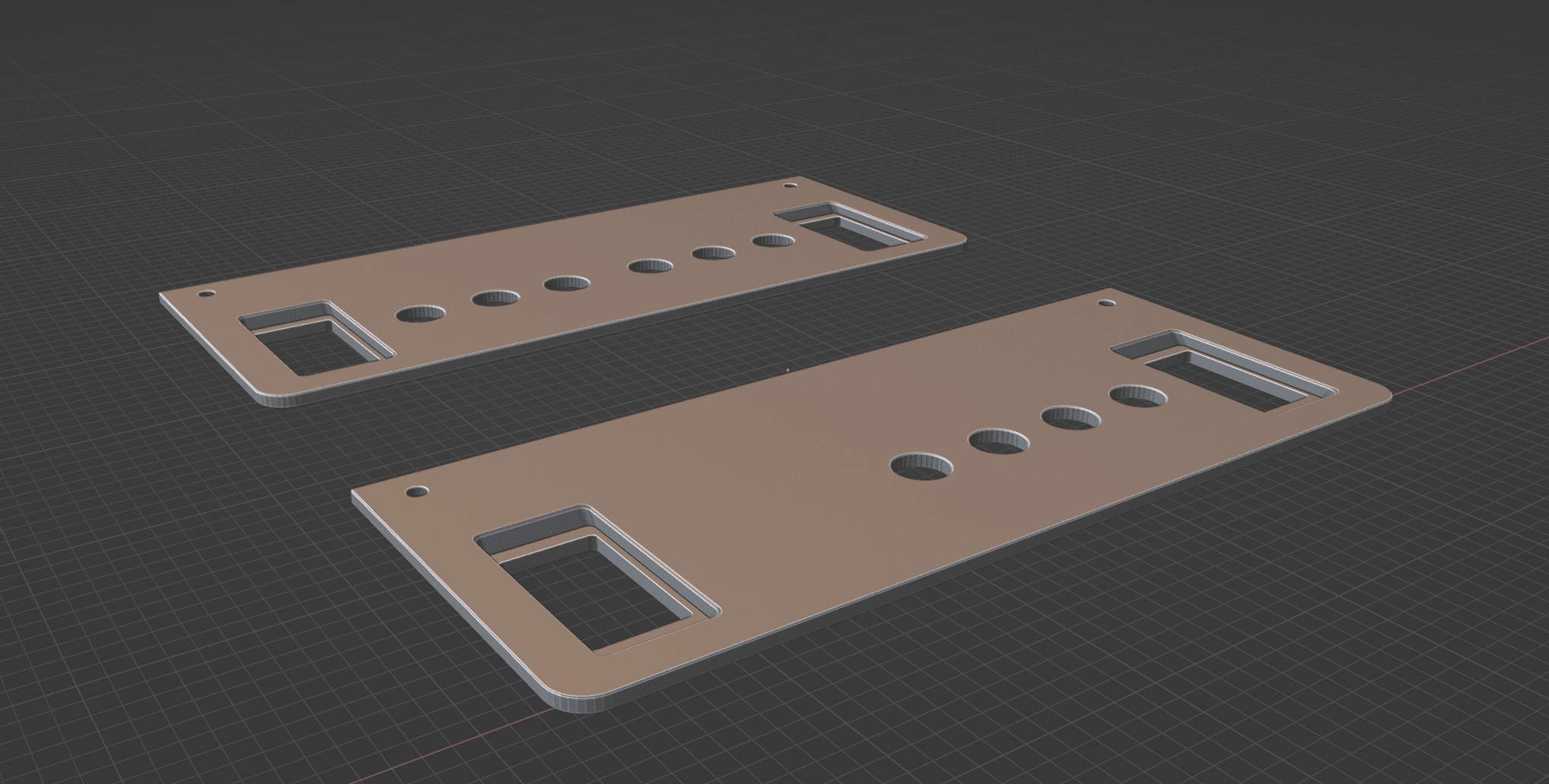The image size is (1549, 784).
Task: Pick the rear plate's third round hole from left
Action: pyautogui.click(x=567, y=283)
